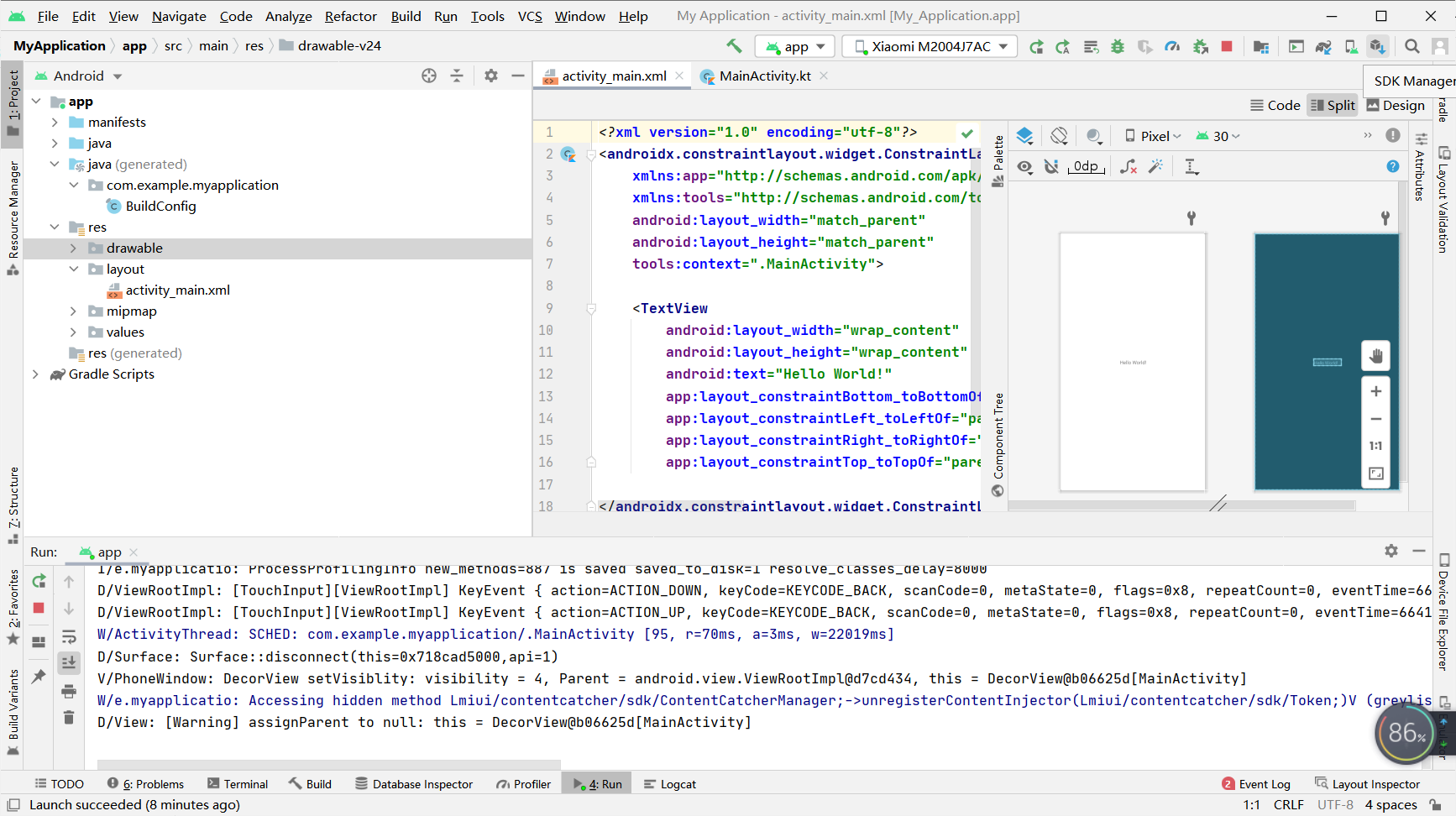Screen dimensions: 1456x816
Task: Switch to the MainActivity.kt tab
Action: click(x=762, y=76)
